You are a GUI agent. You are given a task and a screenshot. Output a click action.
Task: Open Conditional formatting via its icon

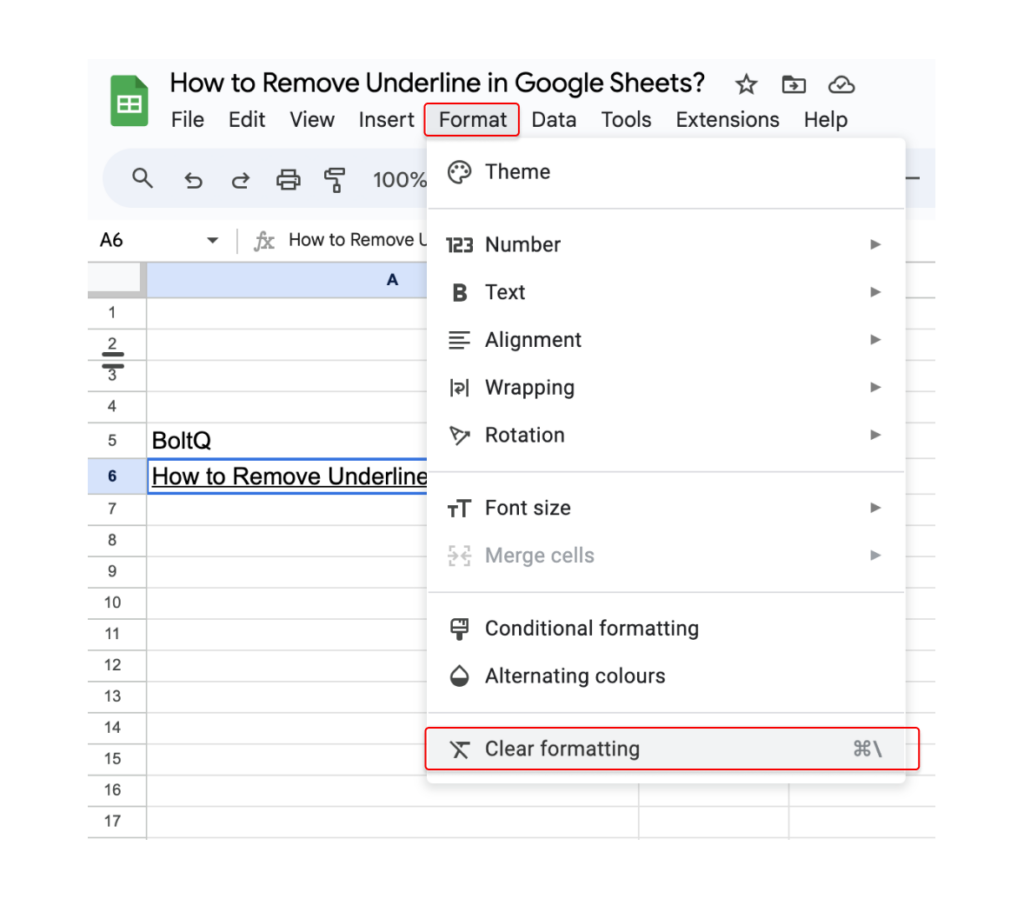(459, 628)
